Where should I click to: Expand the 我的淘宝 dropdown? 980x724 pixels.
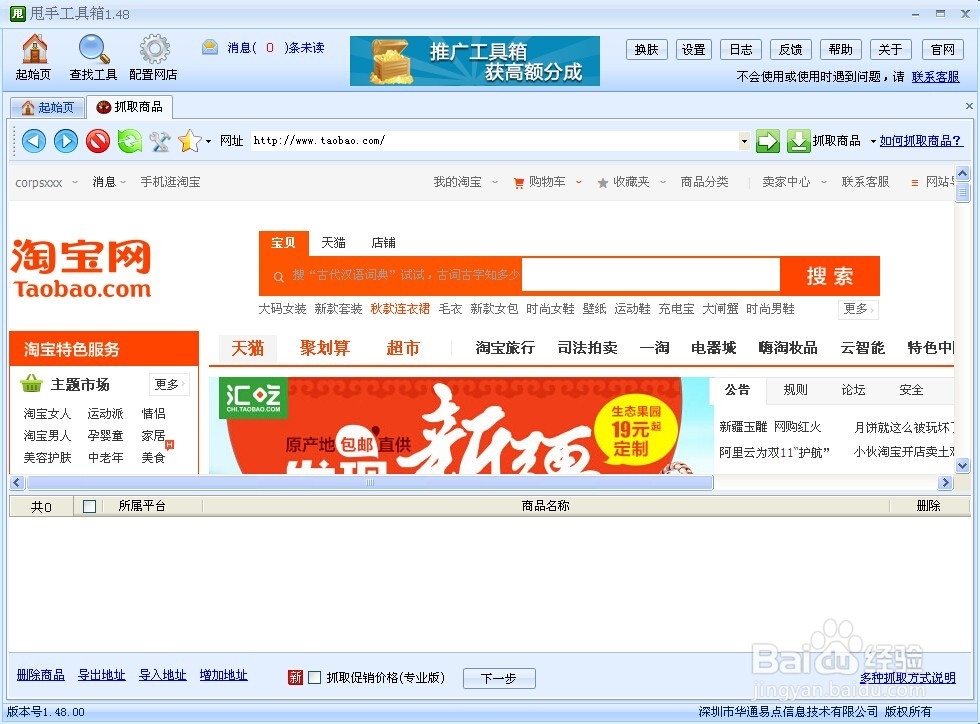[x=495, y=182]
